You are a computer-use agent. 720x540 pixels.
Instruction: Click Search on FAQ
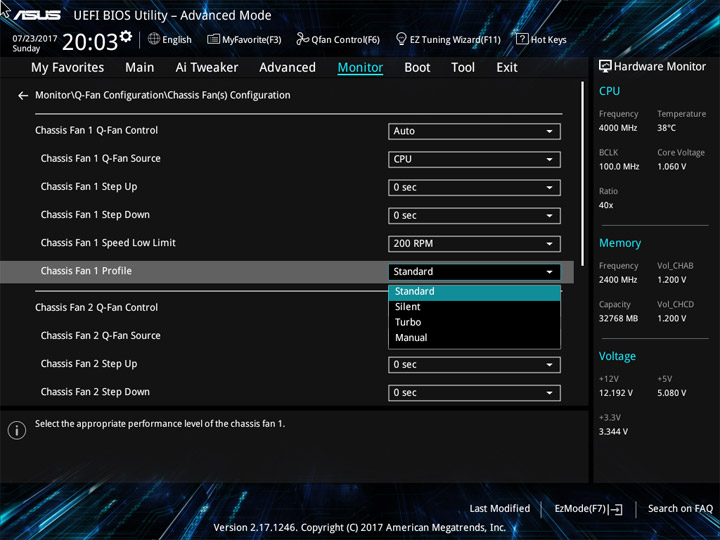680,508
